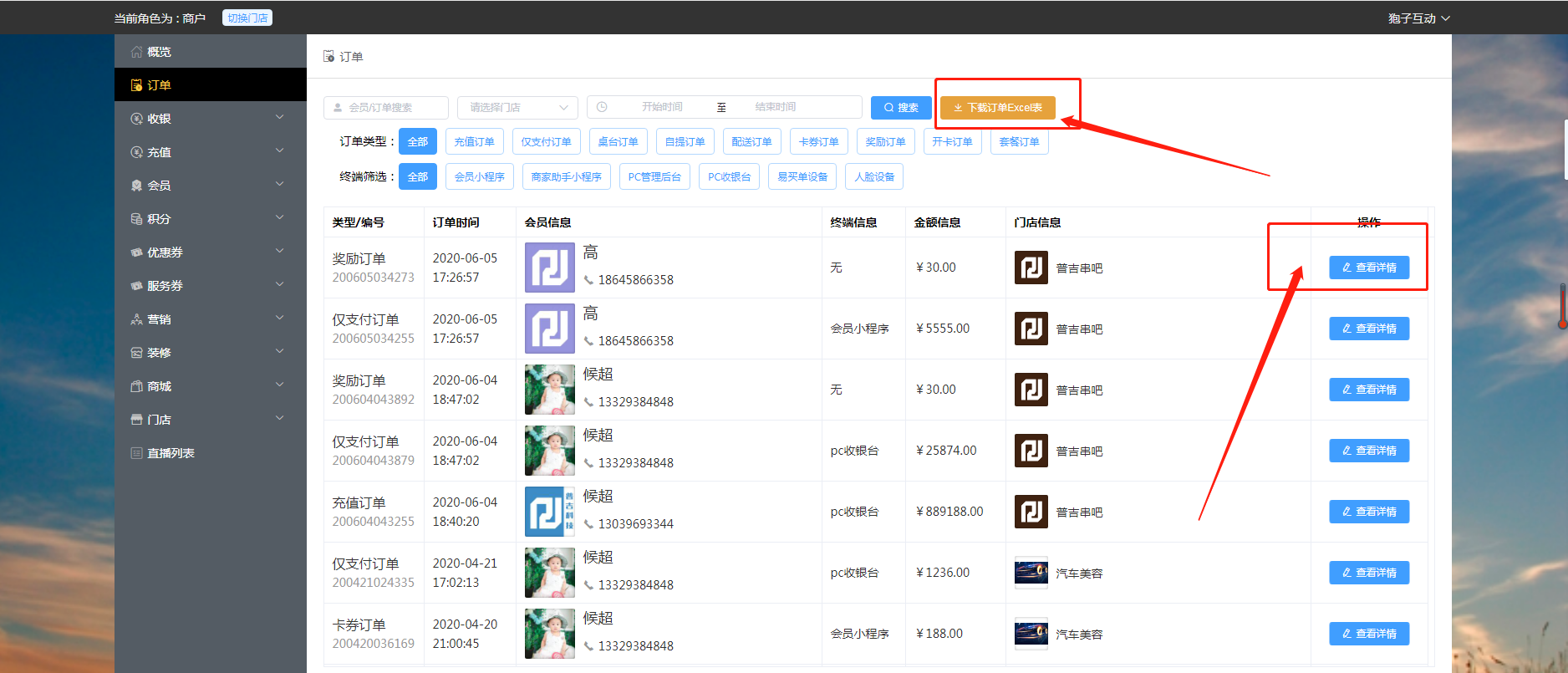
Task: Expand the 积分 submenu chevron
Action: coord(280,218)
